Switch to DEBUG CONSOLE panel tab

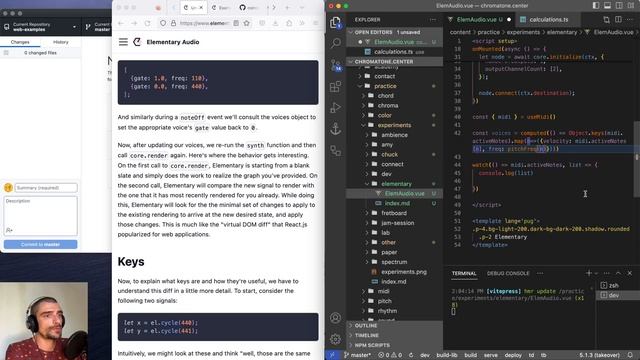coord(508,273)
